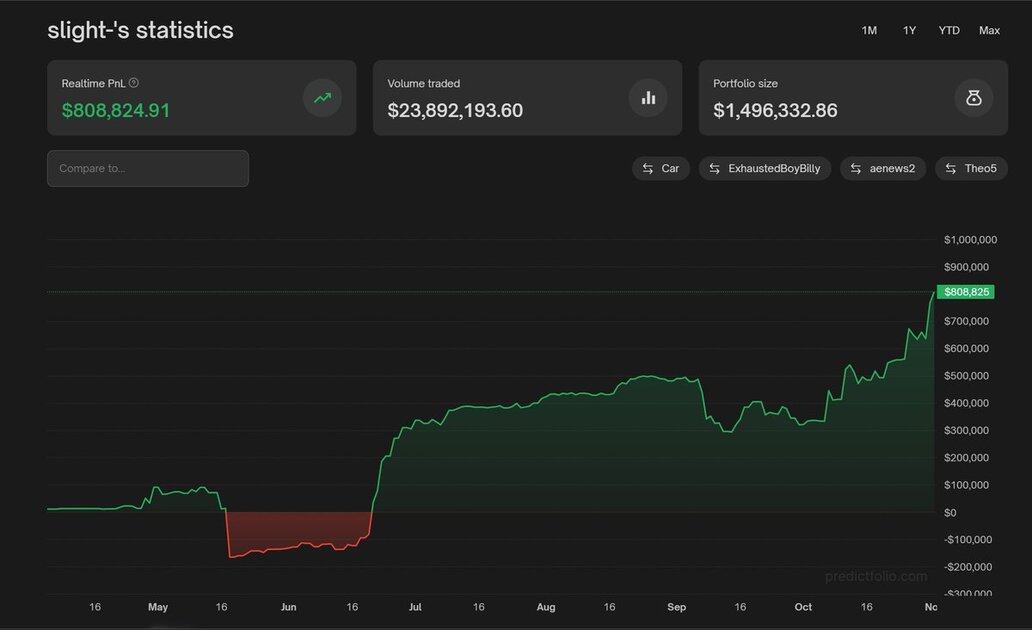The image size is (1032, 630).
Task: Click the $808,824.91 Realtime PnL value
Action: pyautogui.click(x=116, y=111)
